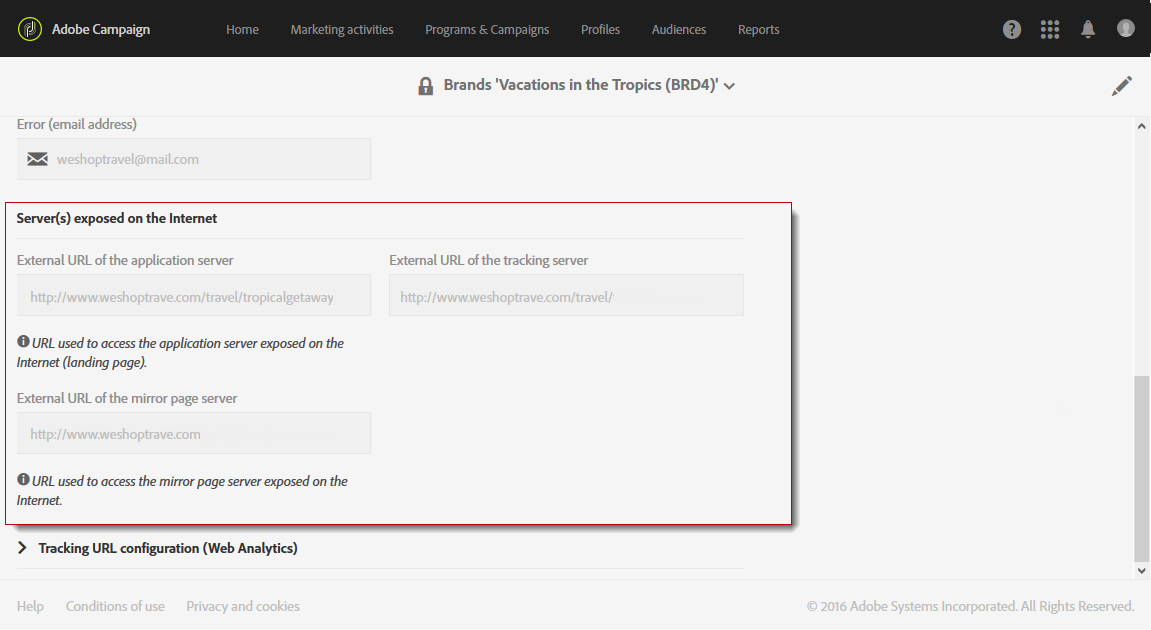Open Privacy and cookies link
Viewport: 1151px width, 630px height.
[243, 607]
